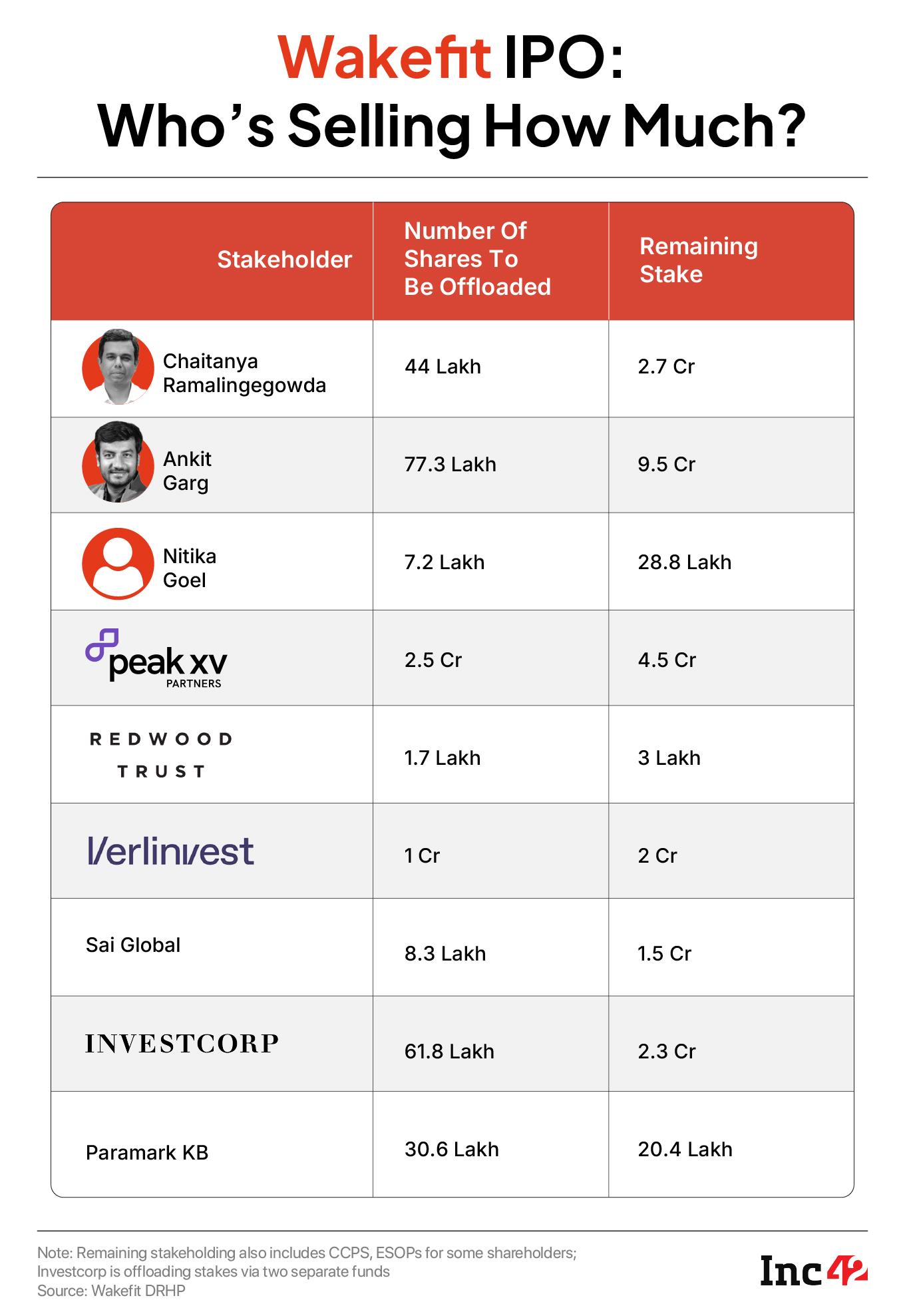Image resolution: width=905 pixels, height=1316 pixels.
Task: Click the Number Of Shares To Be Offloaded header
Action: (x=477, y=259)
